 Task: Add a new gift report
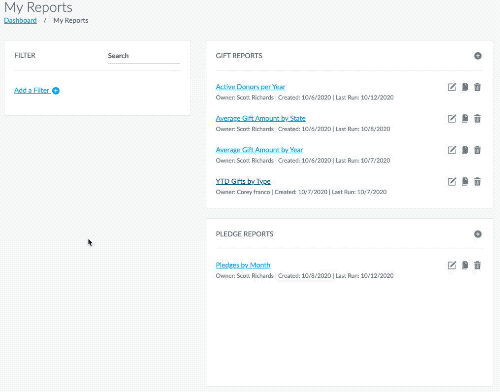478,56
